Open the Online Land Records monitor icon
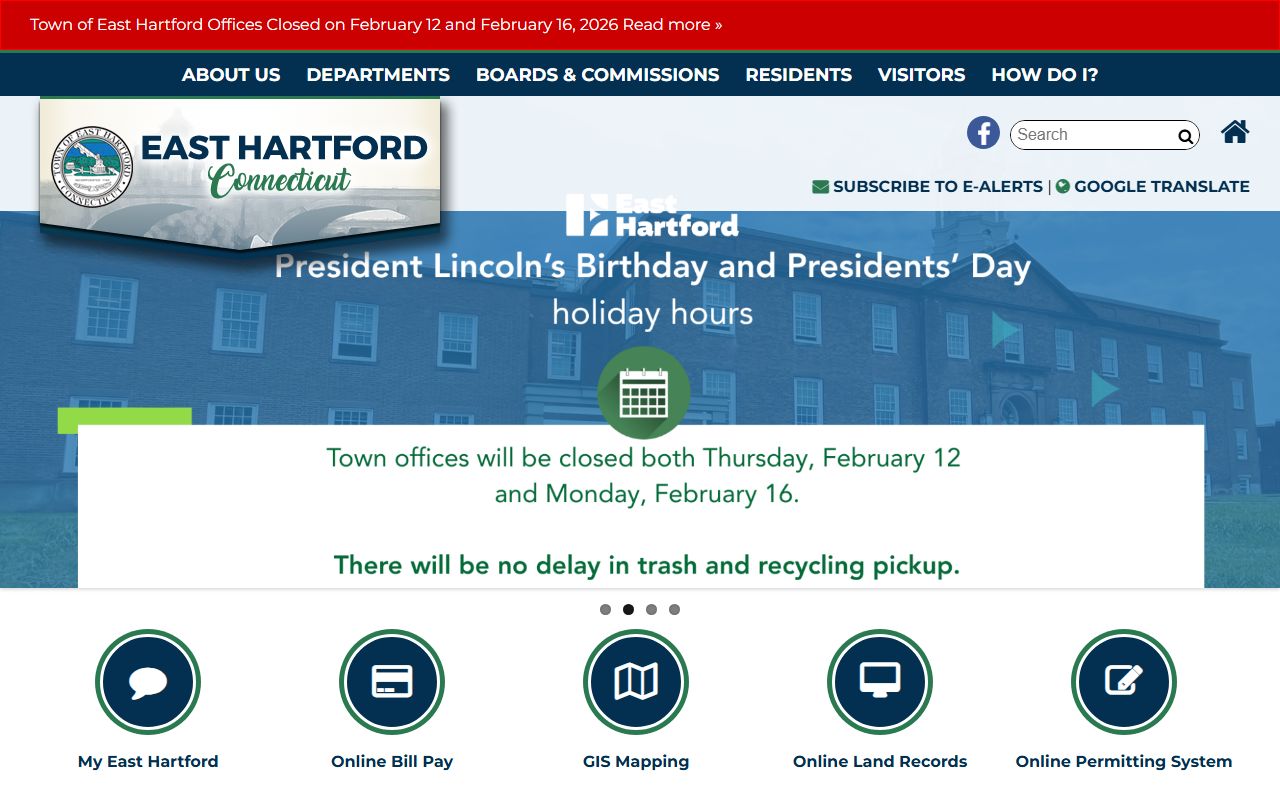 pyautogui.click(x=880, y=682)
